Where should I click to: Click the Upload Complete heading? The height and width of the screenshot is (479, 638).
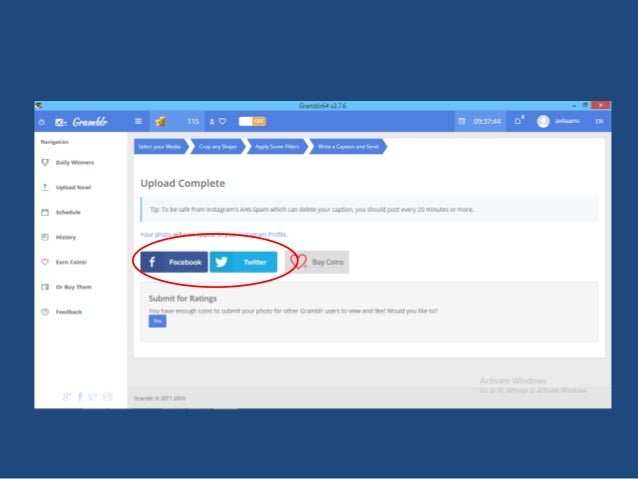coord(183,183)
